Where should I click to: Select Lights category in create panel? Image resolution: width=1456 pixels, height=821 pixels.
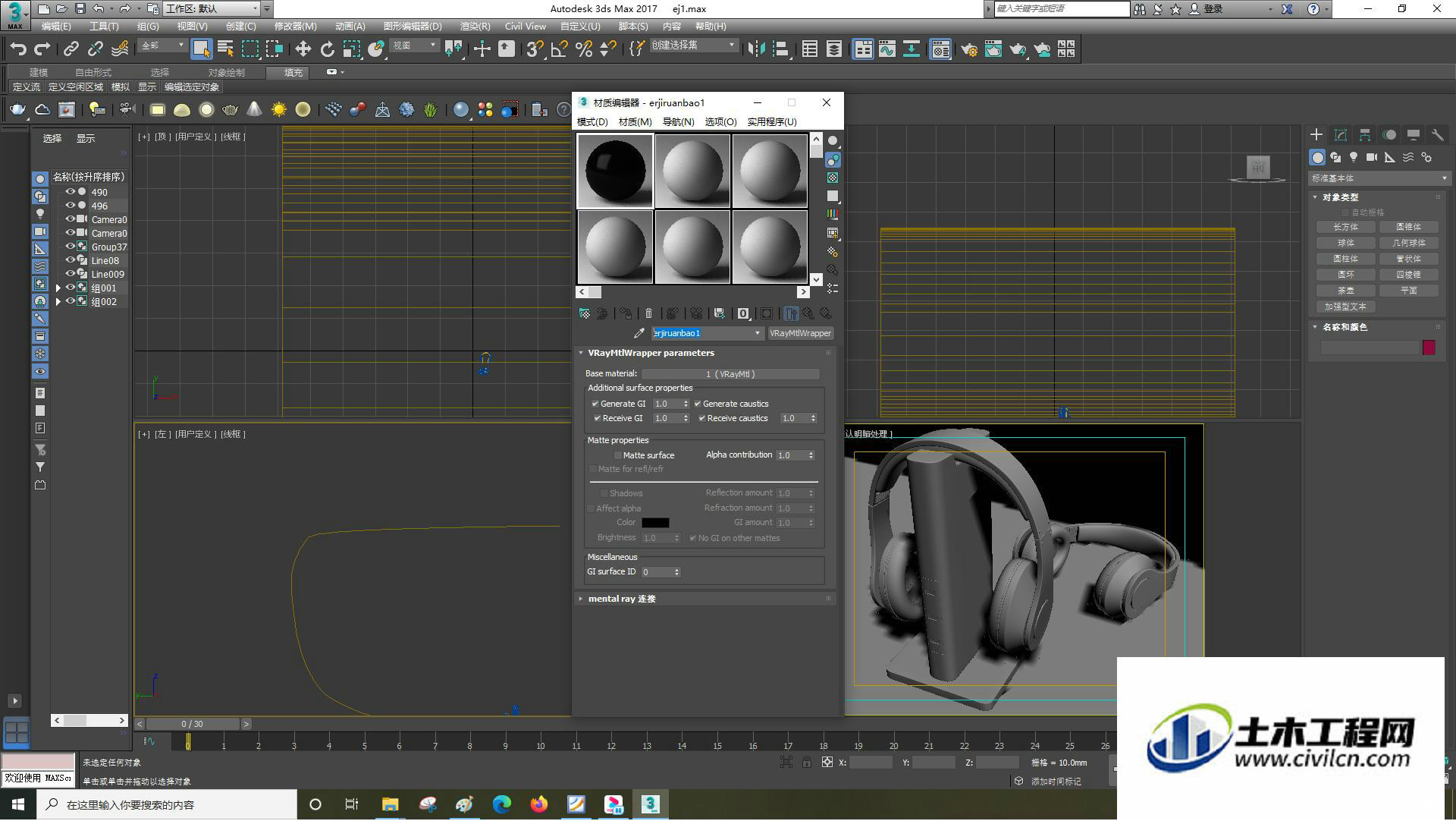click(x=1354, y=157)
